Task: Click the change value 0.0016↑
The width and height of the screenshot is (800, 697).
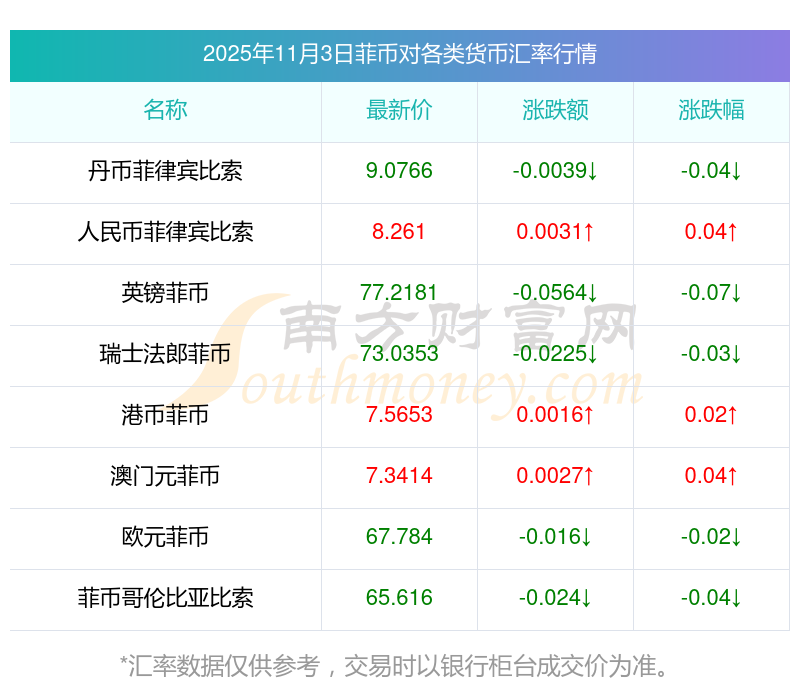Action: pos(555,415)
